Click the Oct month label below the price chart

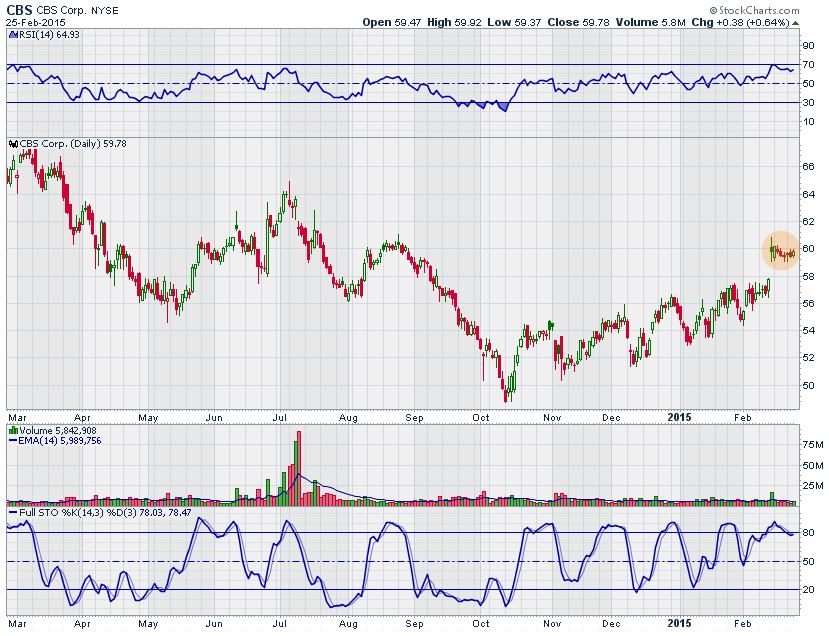tap(481, 414)
